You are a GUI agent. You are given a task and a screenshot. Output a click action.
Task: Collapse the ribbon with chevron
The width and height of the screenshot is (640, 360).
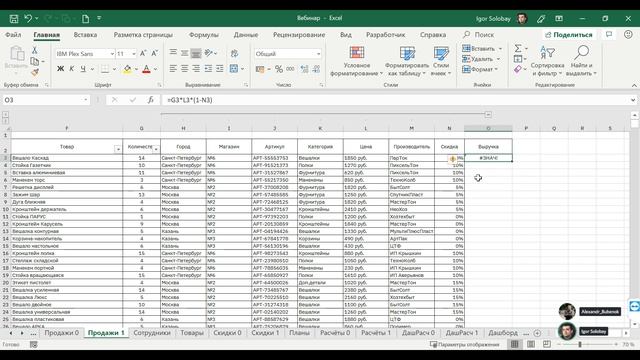pyautogui.click(x=634, y=85)
